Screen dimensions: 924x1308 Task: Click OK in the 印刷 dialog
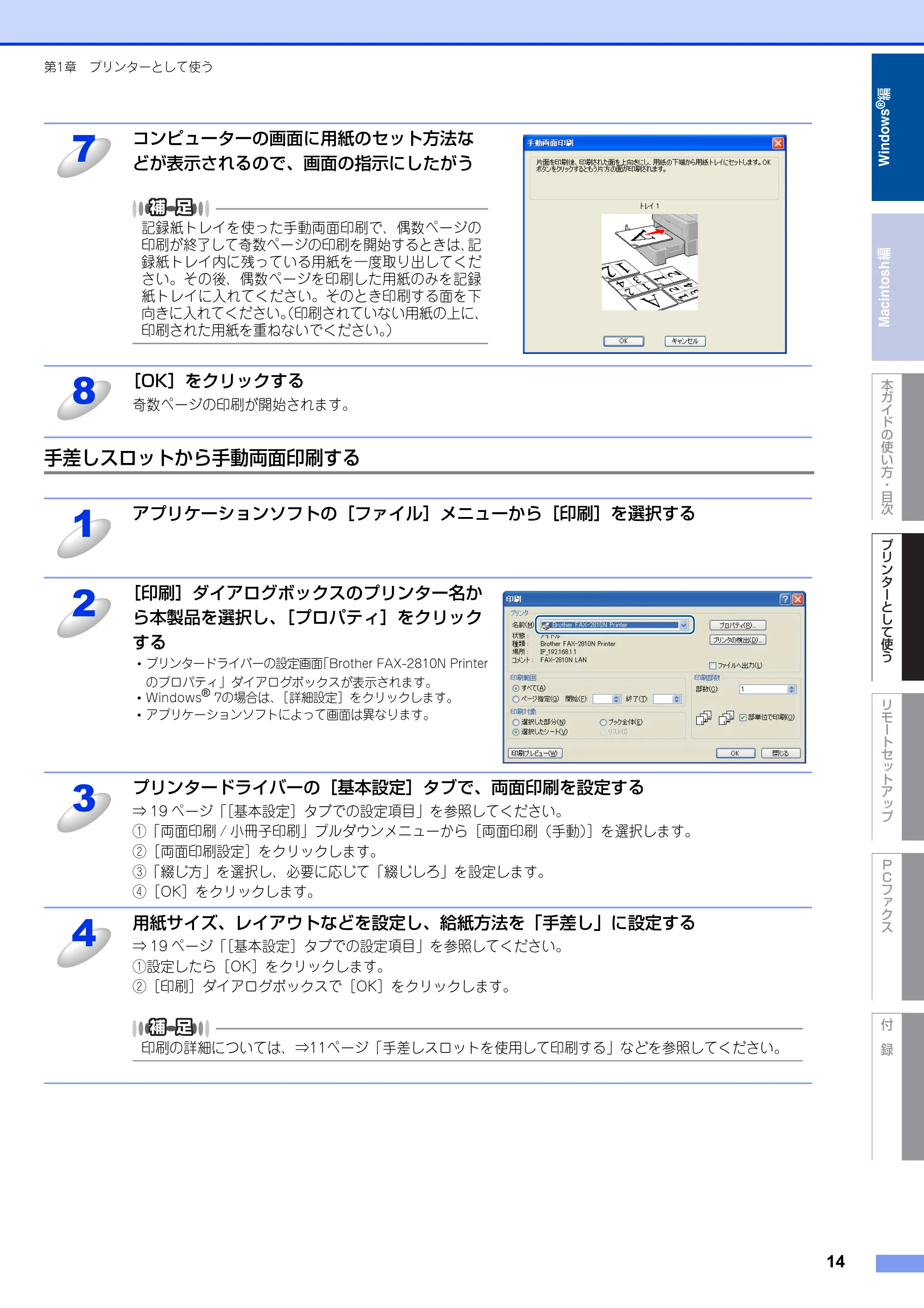tap(735, 753)
